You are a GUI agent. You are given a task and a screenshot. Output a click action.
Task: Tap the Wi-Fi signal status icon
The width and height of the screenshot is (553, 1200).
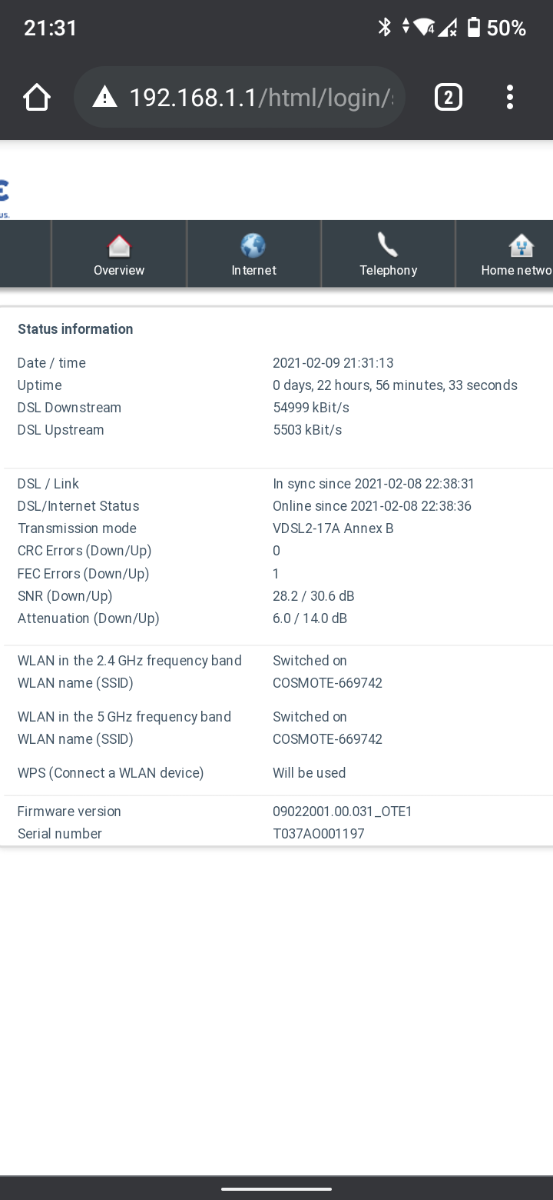click(x=425, y=28)
